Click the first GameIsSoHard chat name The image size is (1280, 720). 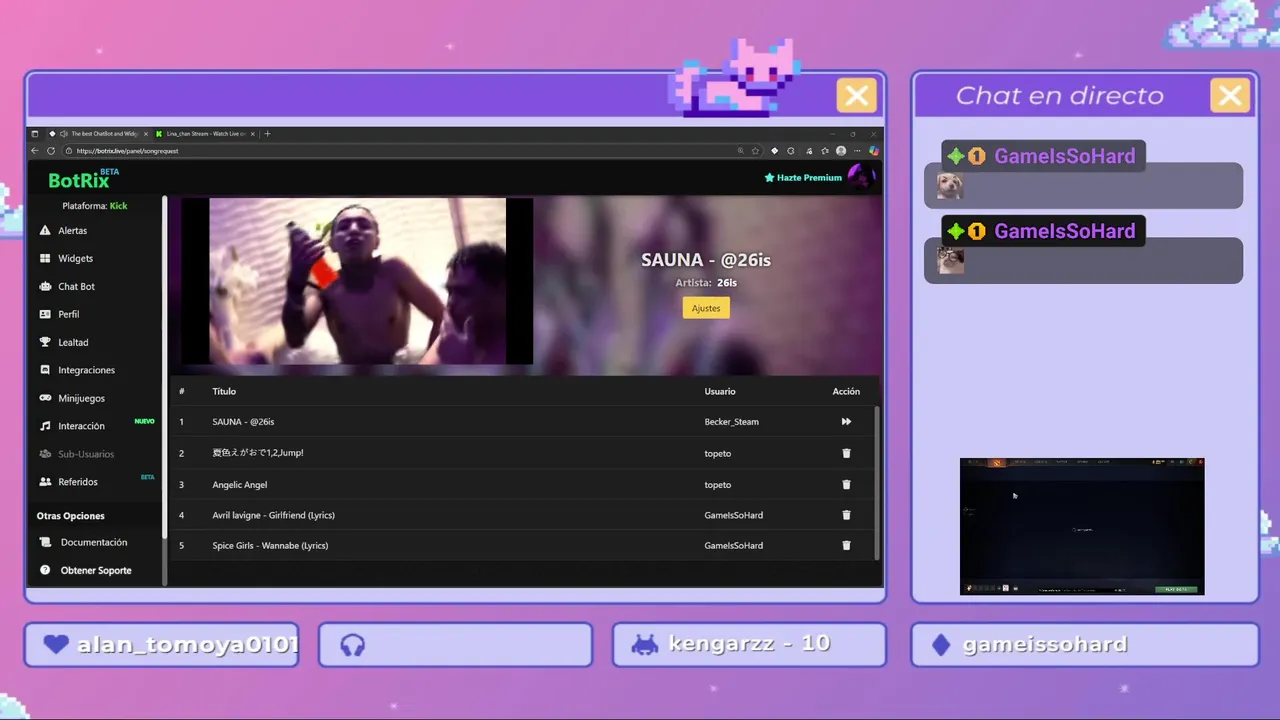tap(1064, 156)
